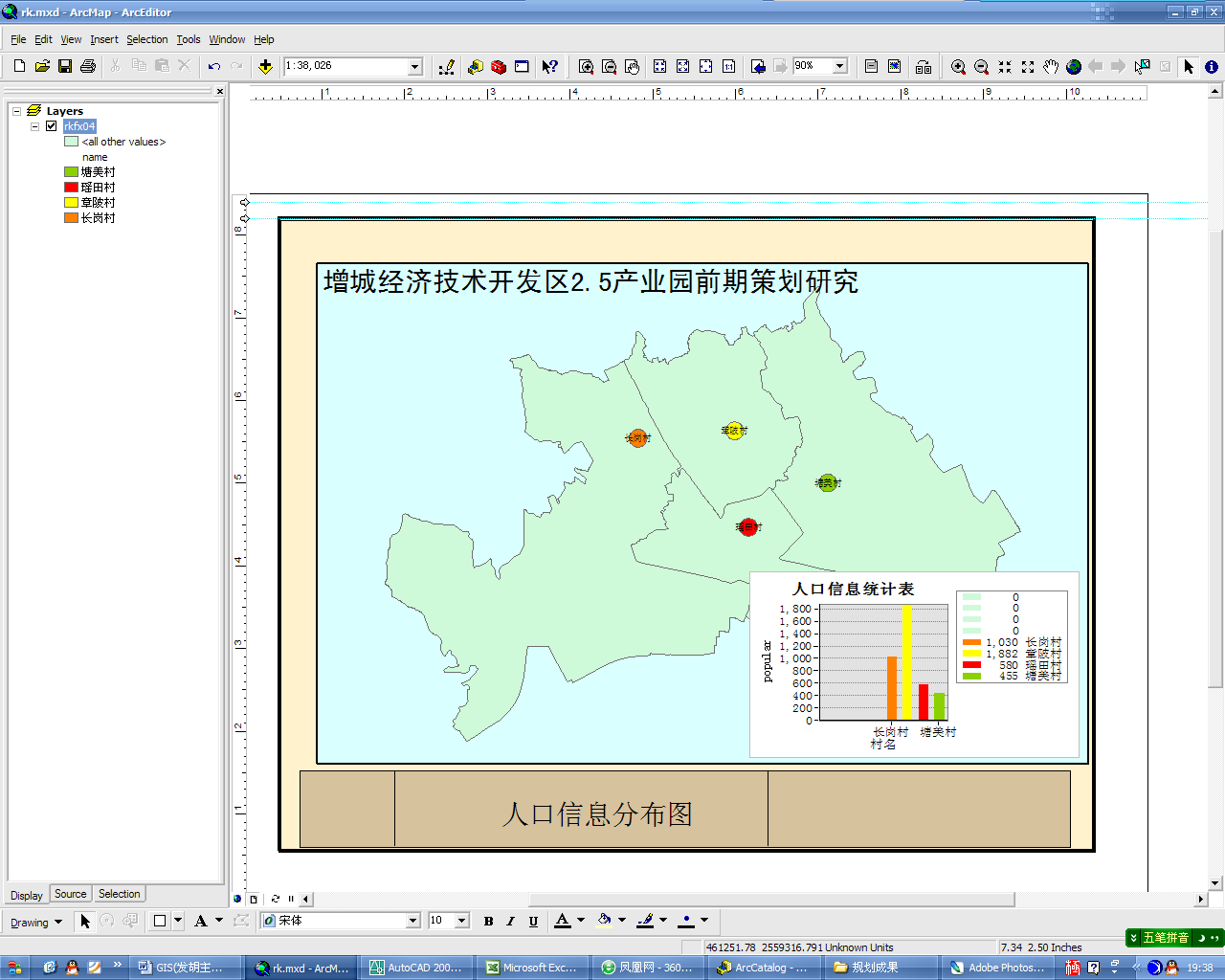Launch ArcCatalog from toolbar

pos(476,66)
